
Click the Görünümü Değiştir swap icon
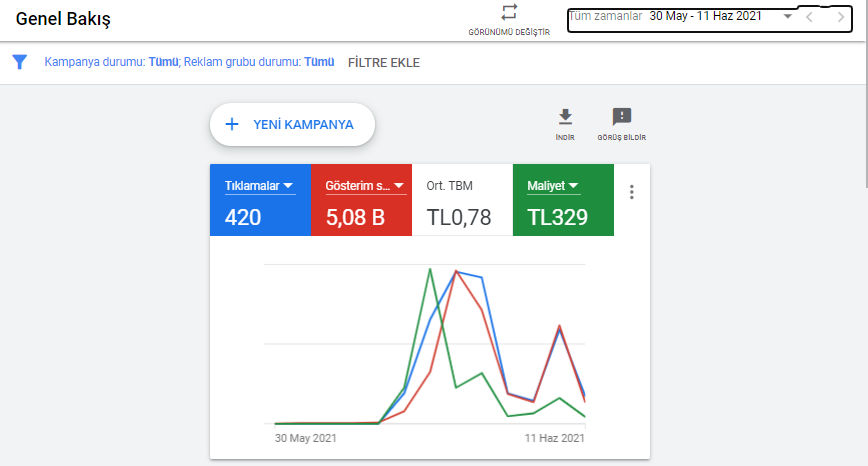click(509, 12)
